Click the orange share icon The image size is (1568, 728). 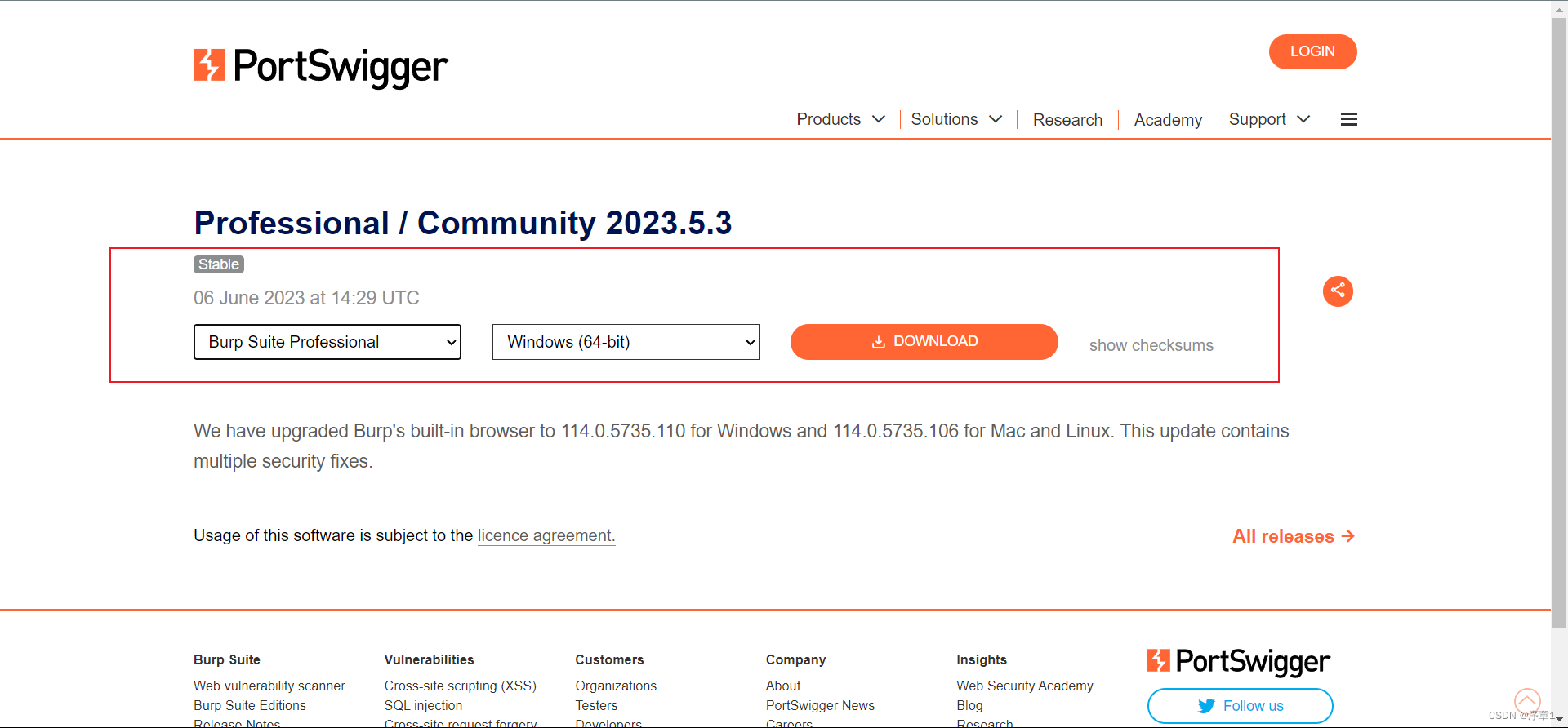pyautogui.click(x=1338, y=291)
